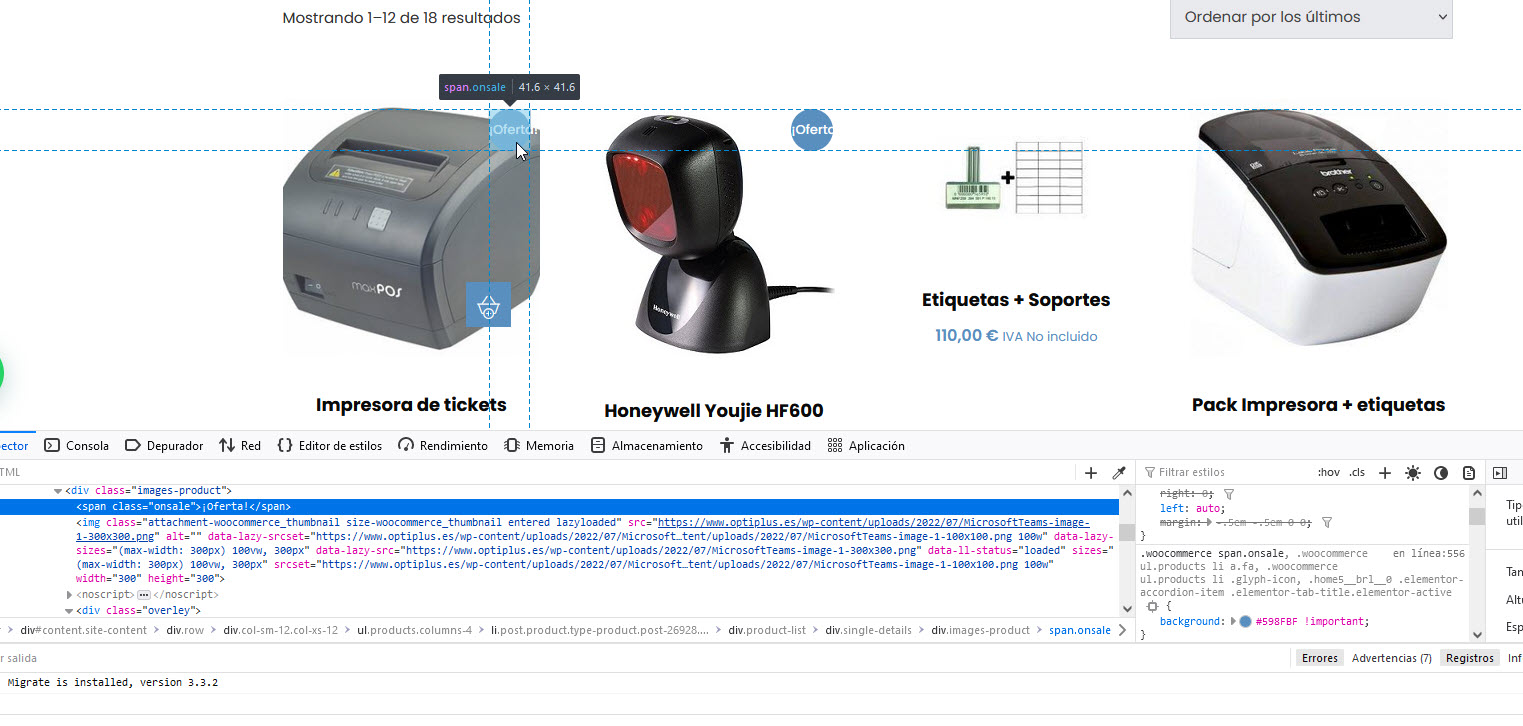Image resolution: width=1523 pixels, height=726 pixels.
Task: Activate the eyedropper color picker icon
Action: coord(1119,472)
